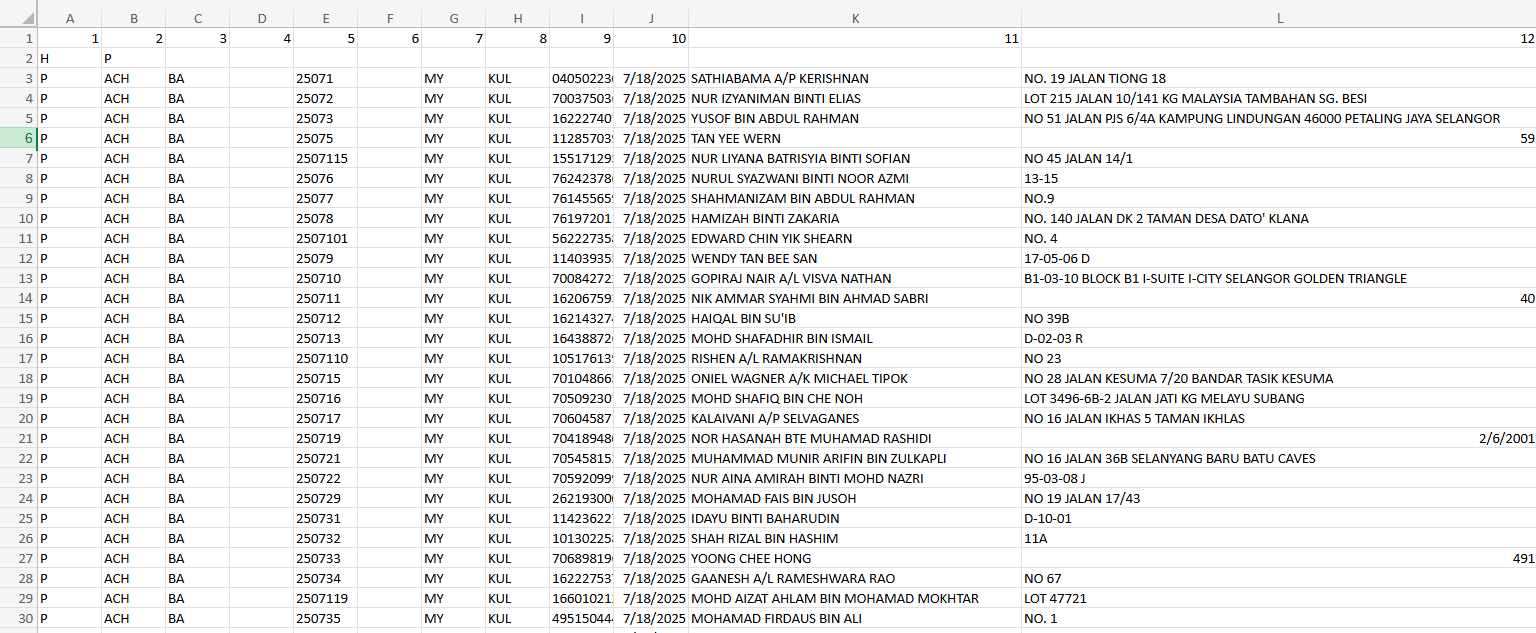Click cell with name SATHIABAMA A/P KERISHNAN

click(x=855, y=78)
